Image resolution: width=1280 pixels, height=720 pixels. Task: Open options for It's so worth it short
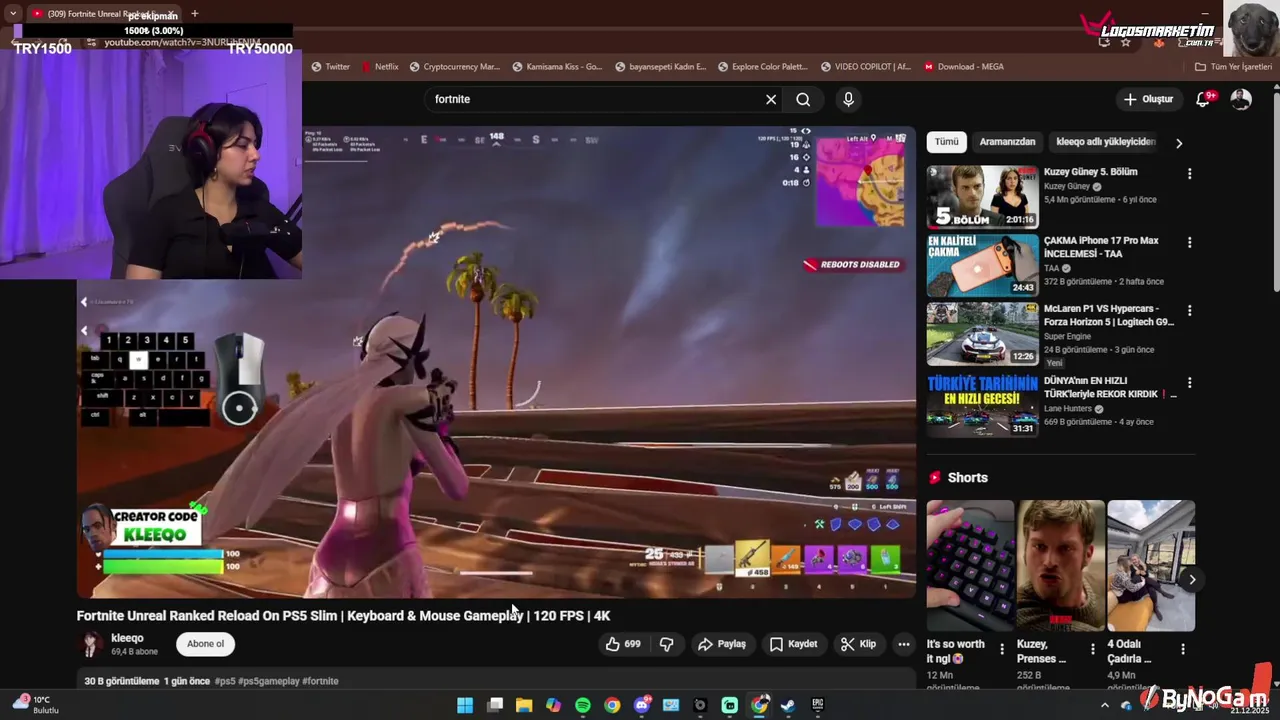pyautogui.click(x=1002, y=649)
